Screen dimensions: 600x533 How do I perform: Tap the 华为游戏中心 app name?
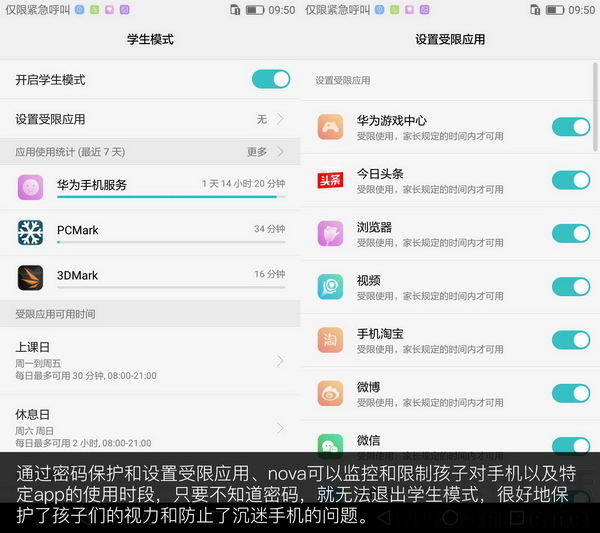pyautogui.click(x=392, y=121)
